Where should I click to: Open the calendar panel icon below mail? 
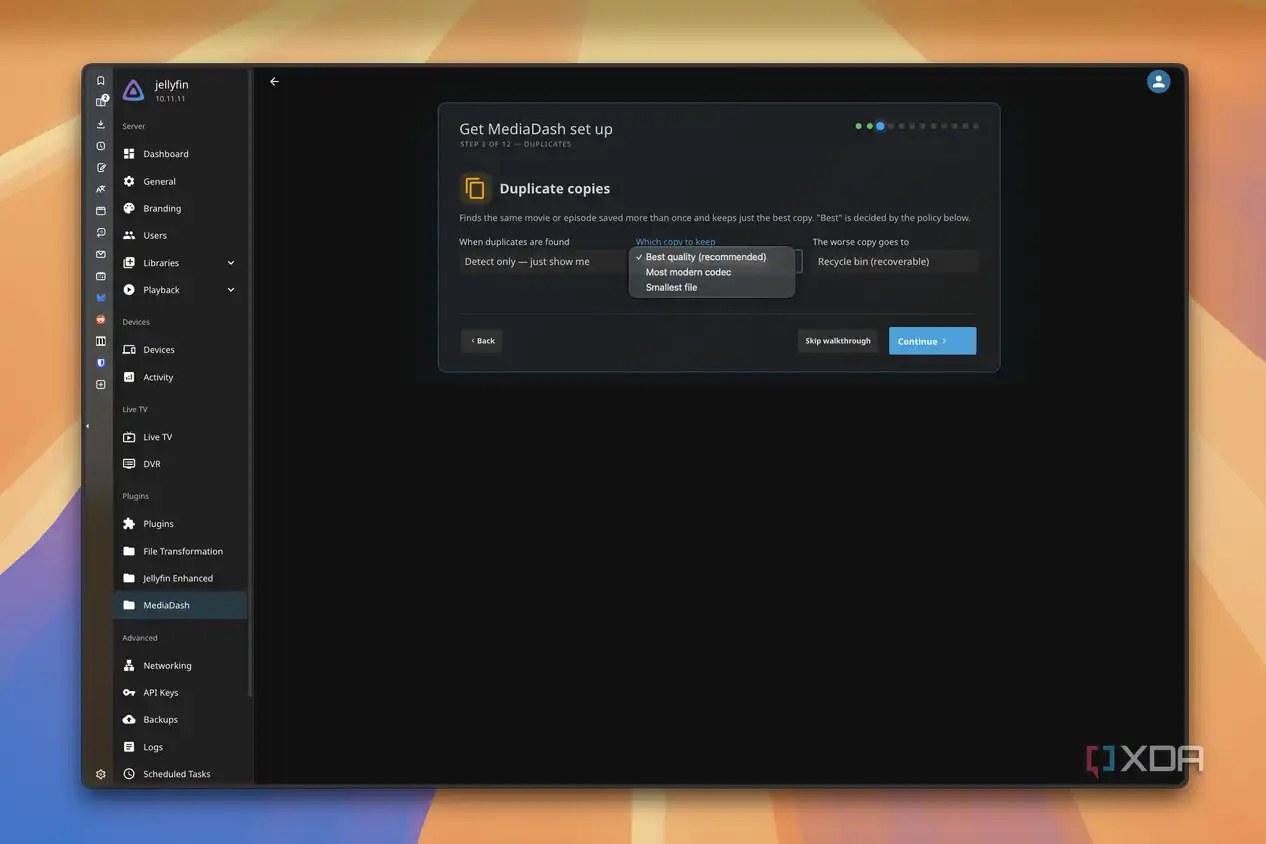tap(101, 276)
